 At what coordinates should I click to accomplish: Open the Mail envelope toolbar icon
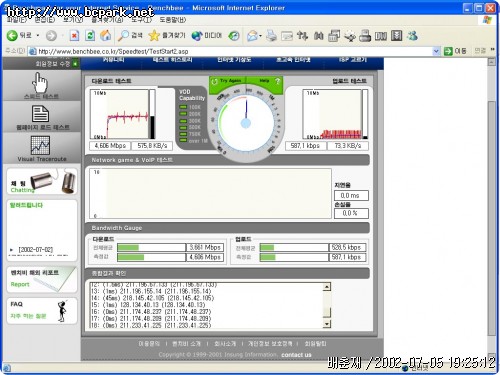[x=253, y=36]
